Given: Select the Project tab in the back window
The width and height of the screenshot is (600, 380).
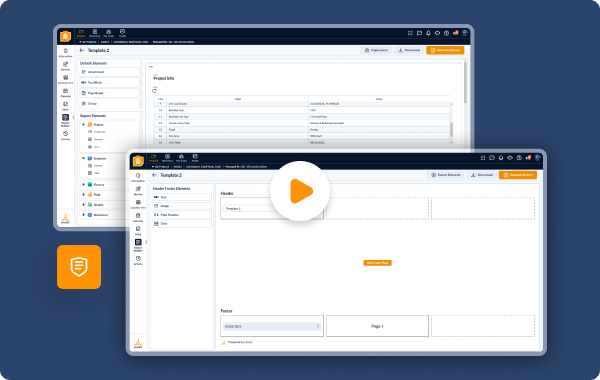Looking at the screenshot, I should (81, 33).
